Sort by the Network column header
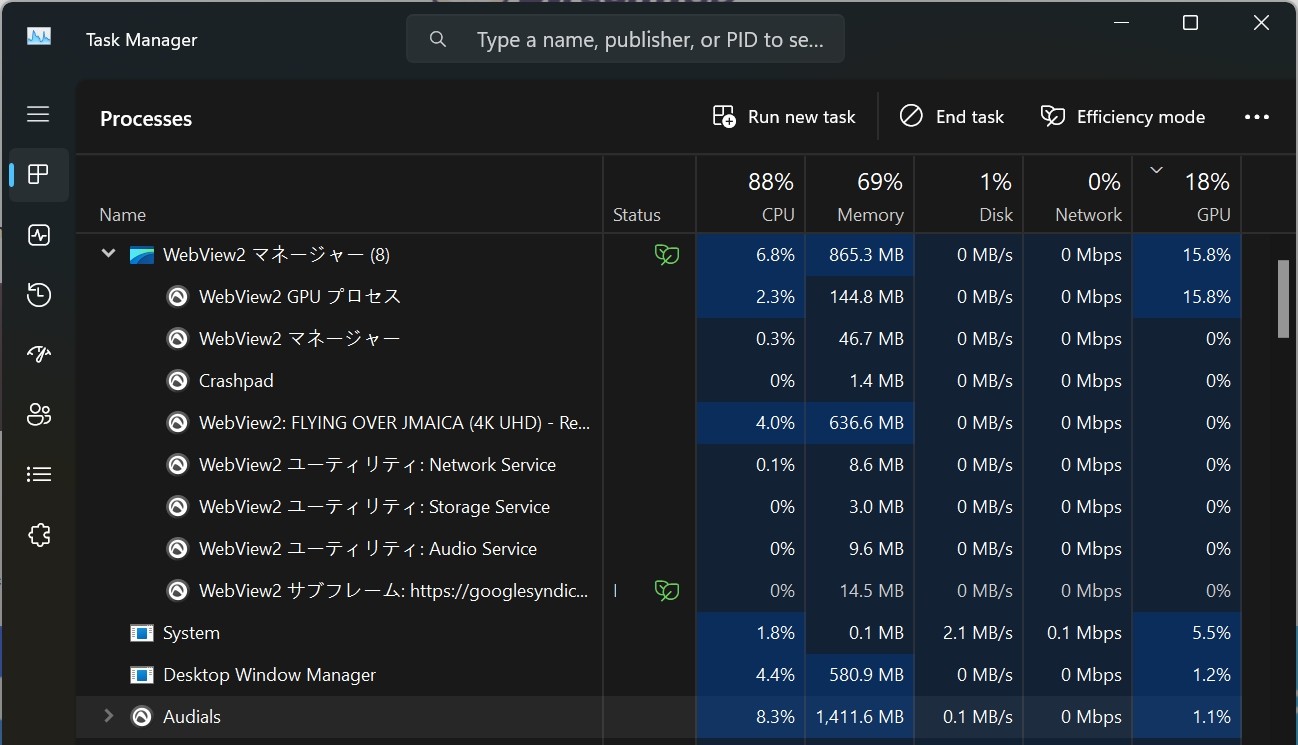Screen dimensions: 1298x745 [x=1078, y=195]
